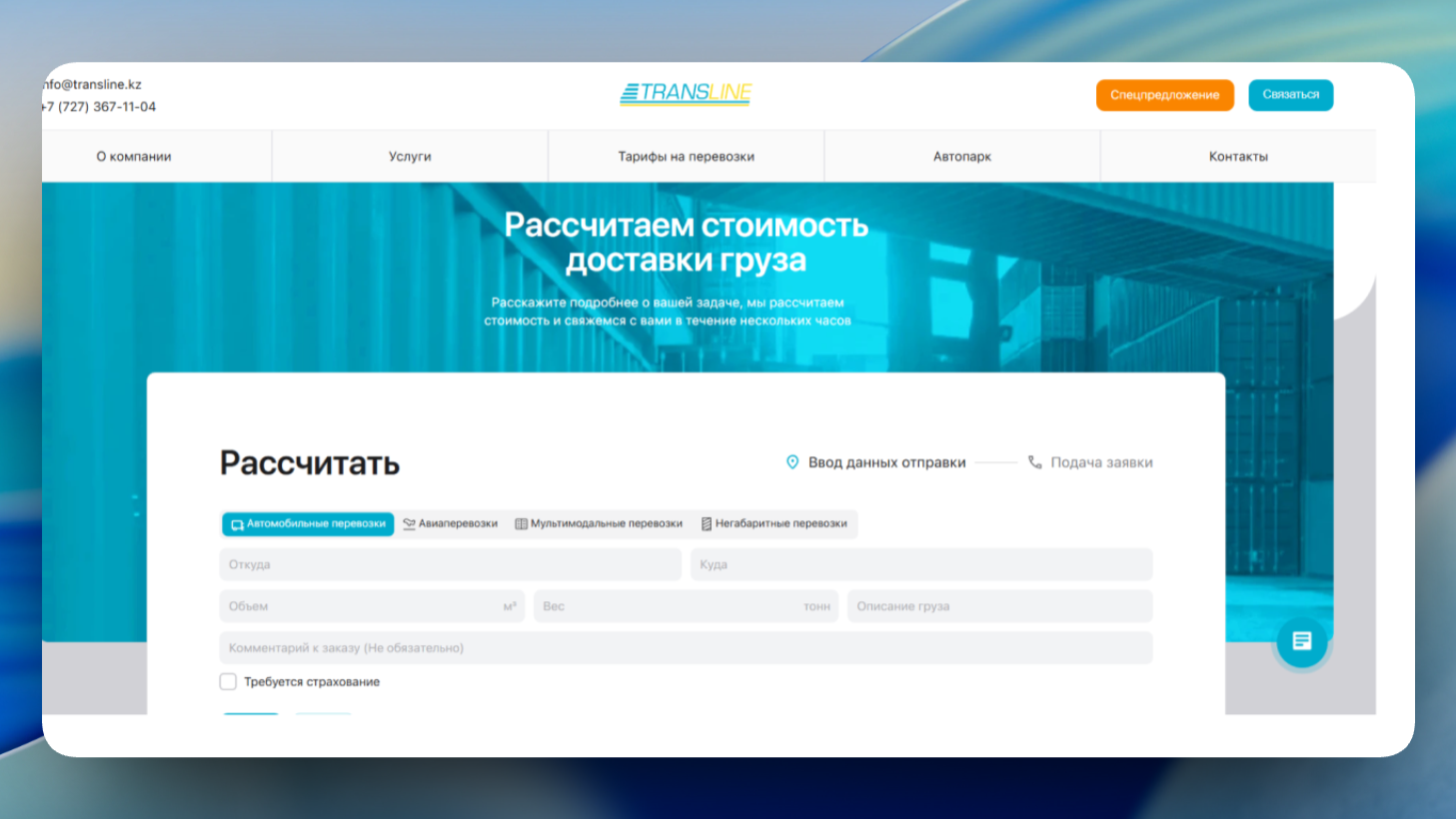
Task: Click into the Вес weight field
Action: 687,606
